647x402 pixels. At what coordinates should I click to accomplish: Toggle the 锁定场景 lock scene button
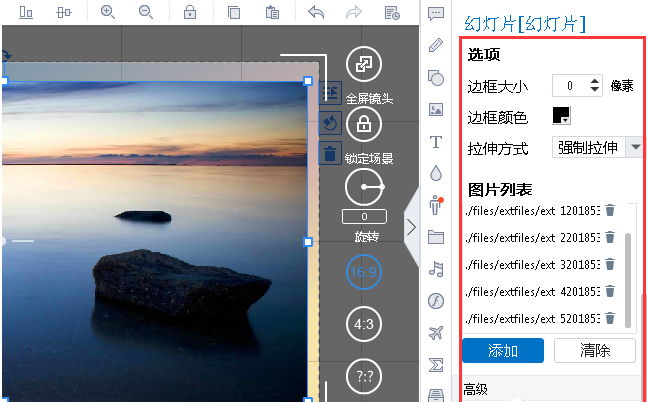point(364,124)
